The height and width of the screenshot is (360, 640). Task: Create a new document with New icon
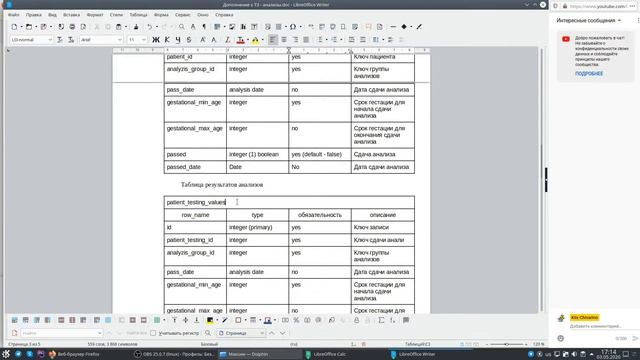(14, 27)
